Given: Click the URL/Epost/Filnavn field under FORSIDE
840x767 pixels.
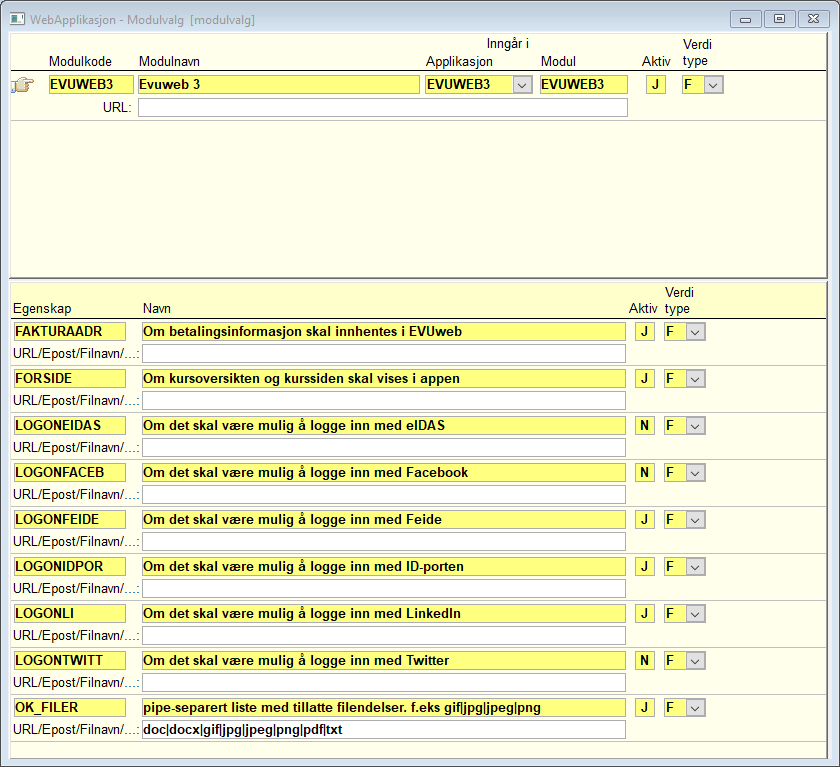Looking at the screenshot, I should pos(384,401).
